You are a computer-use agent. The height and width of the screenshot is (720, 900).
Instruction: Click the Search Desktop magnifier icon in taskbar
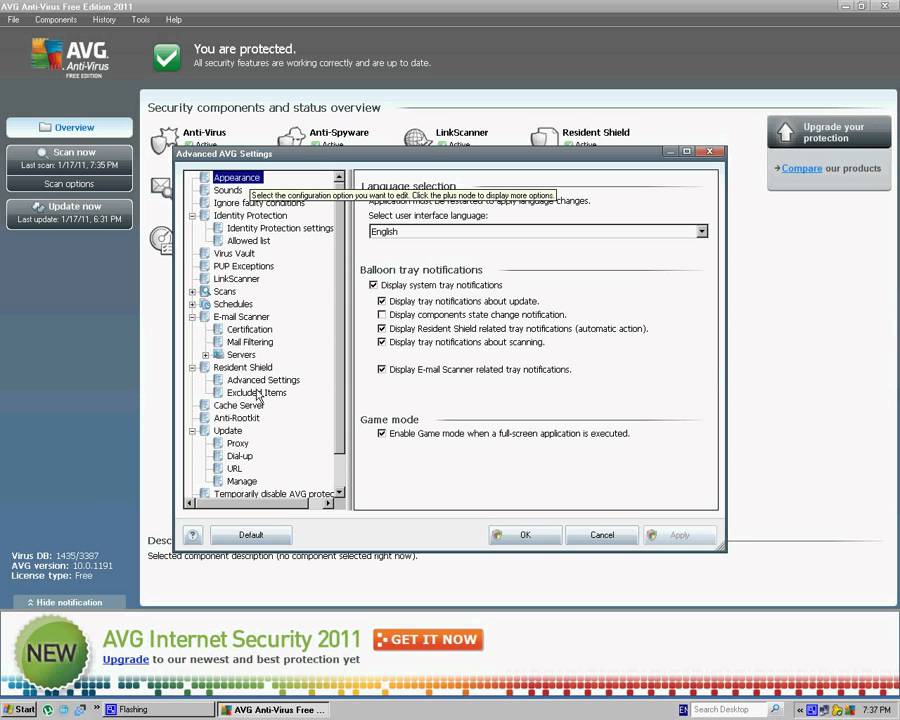(x=775, y=709)
